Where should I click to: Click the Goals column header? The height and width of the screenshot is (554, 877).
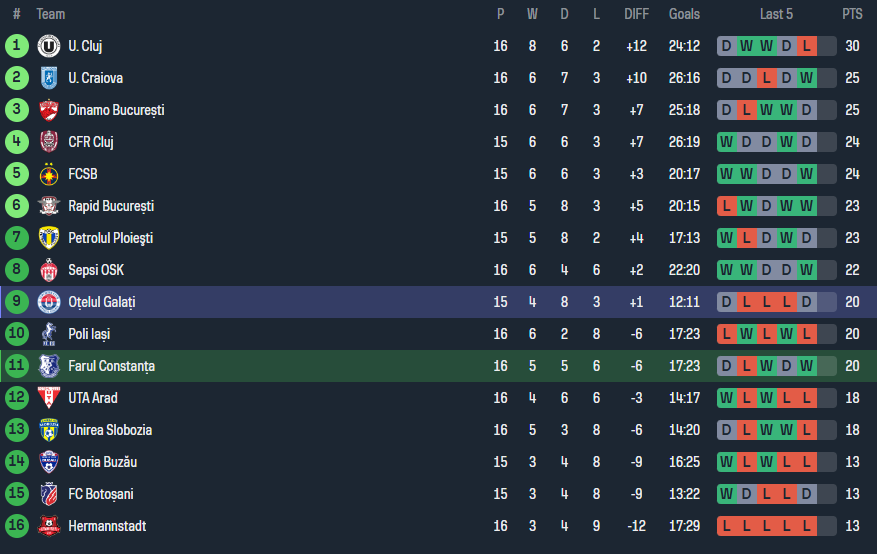[x=684, y=14]
